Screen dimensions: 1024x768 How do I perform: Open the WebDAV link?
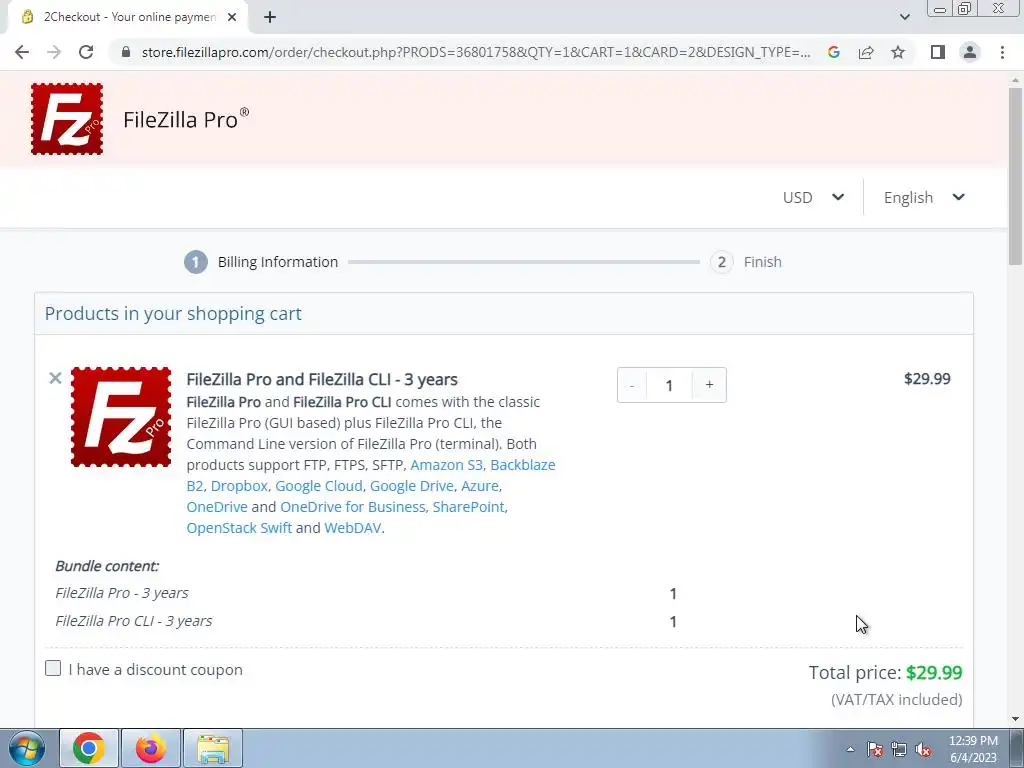[x=353, y=528]
